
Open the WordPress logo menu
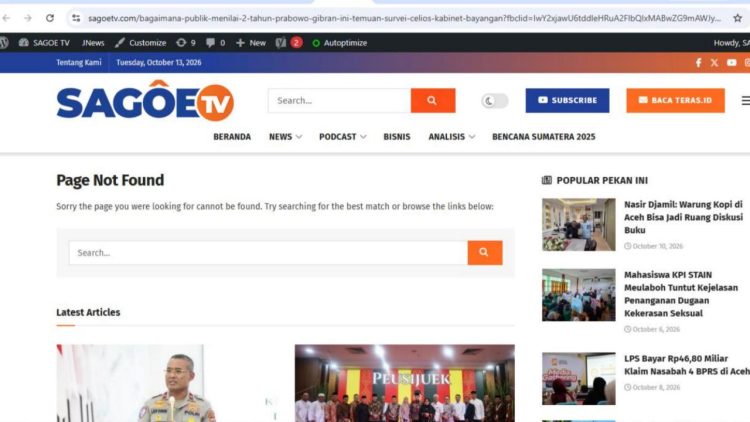pyautogui.click(x=4, y=43)
